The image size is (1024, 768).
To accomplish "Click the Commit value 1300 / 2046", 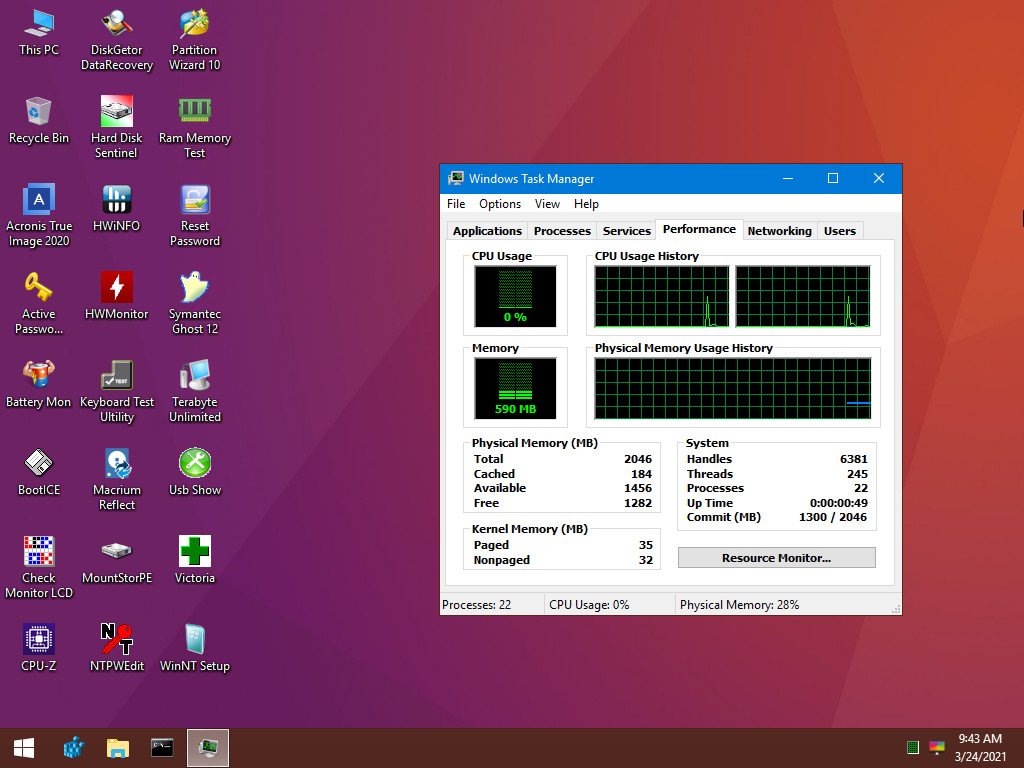I will (x=833, y=517).
